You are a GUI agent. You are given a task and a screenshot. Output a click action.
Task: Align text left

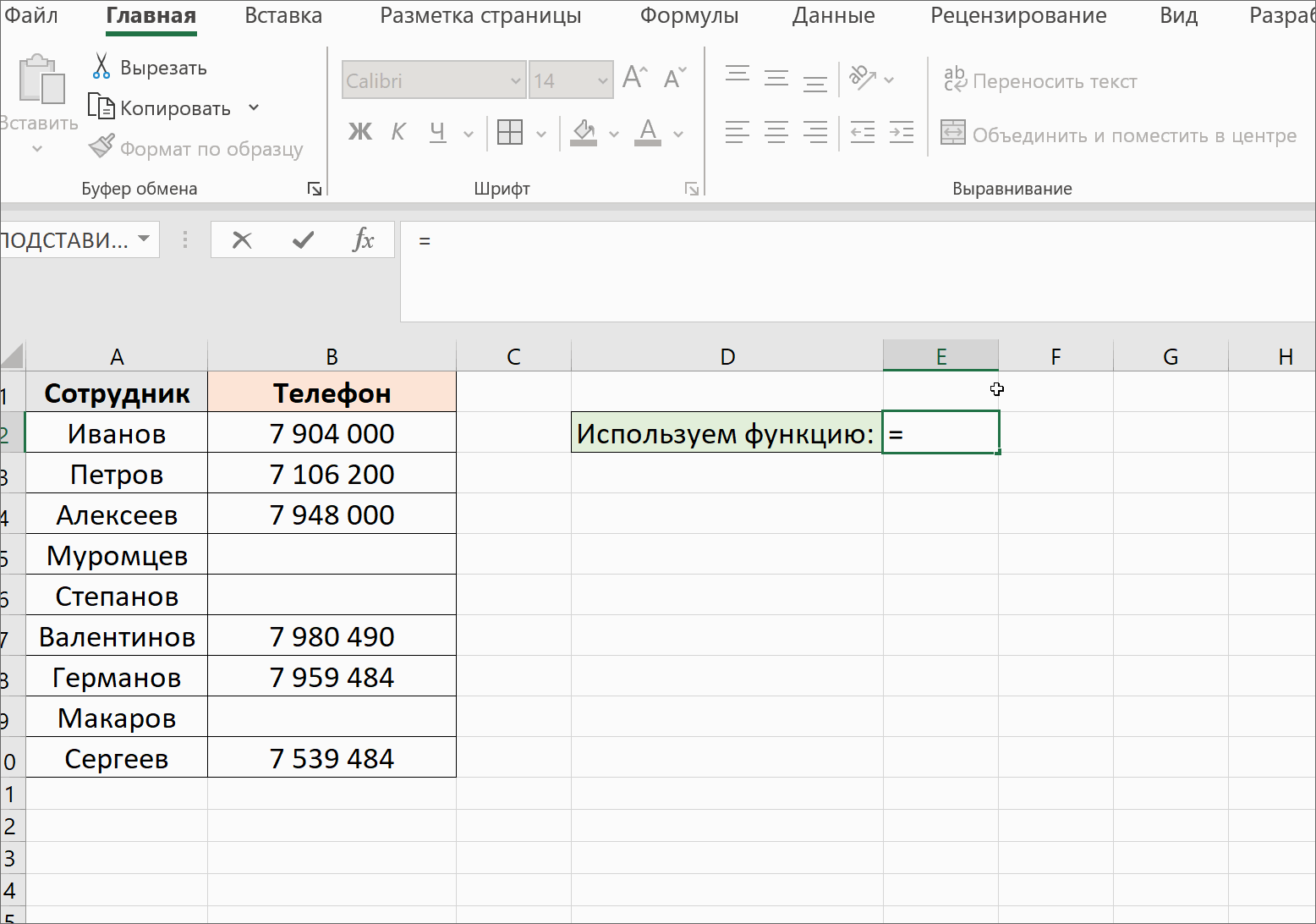click(x=738, y=132)
